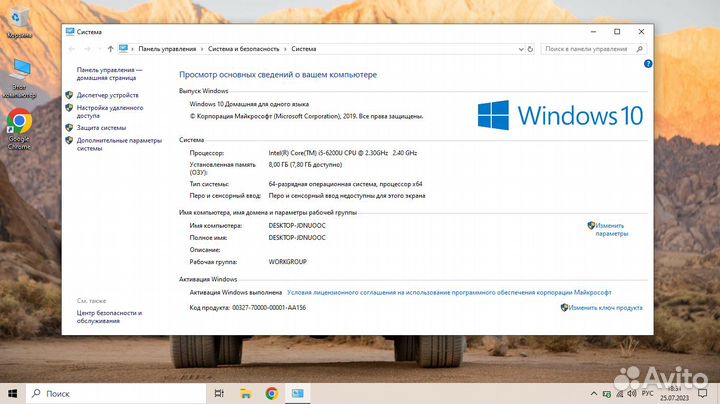Click the search magnifier in Control Panel
The width and height of the screenshot is (720, 404).
pos(640,49)
